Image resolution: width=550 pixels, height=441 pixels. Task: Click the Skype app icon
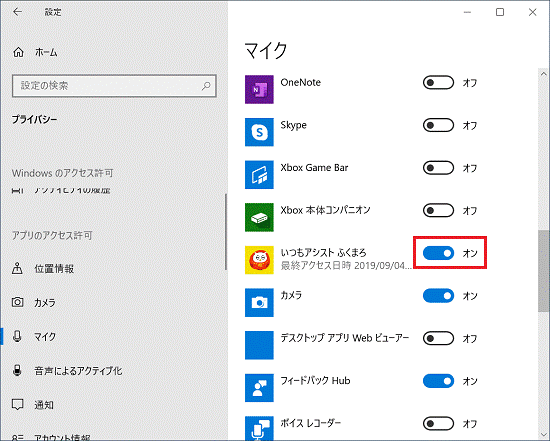[x=259, y=132]
